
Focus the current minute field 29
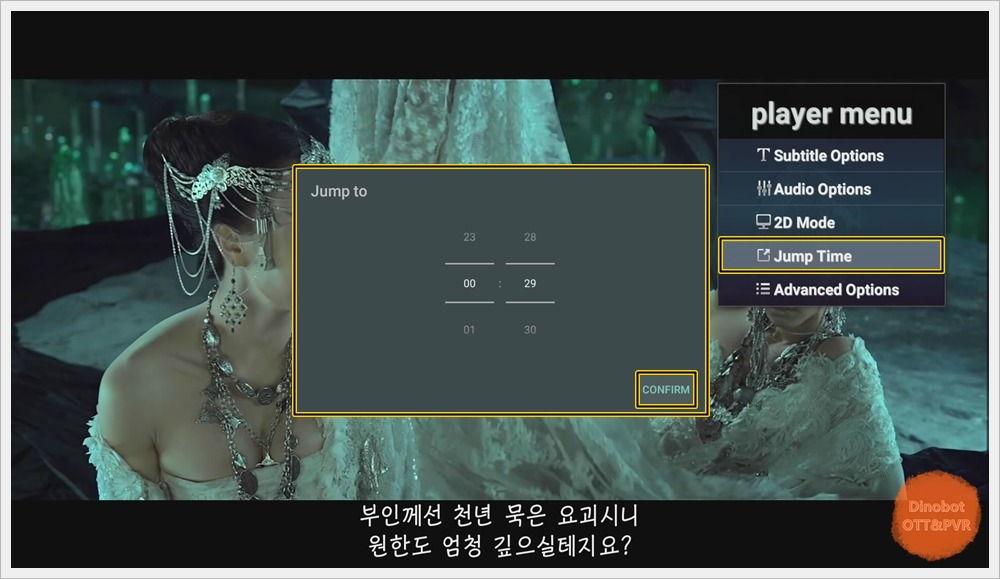pyautogui.click(x=530, y=283)
